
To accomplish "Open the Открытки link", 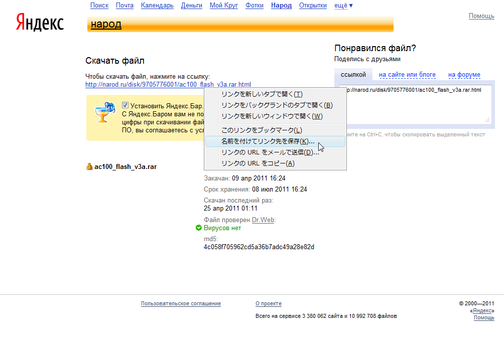I will click(x=313, y=5).
